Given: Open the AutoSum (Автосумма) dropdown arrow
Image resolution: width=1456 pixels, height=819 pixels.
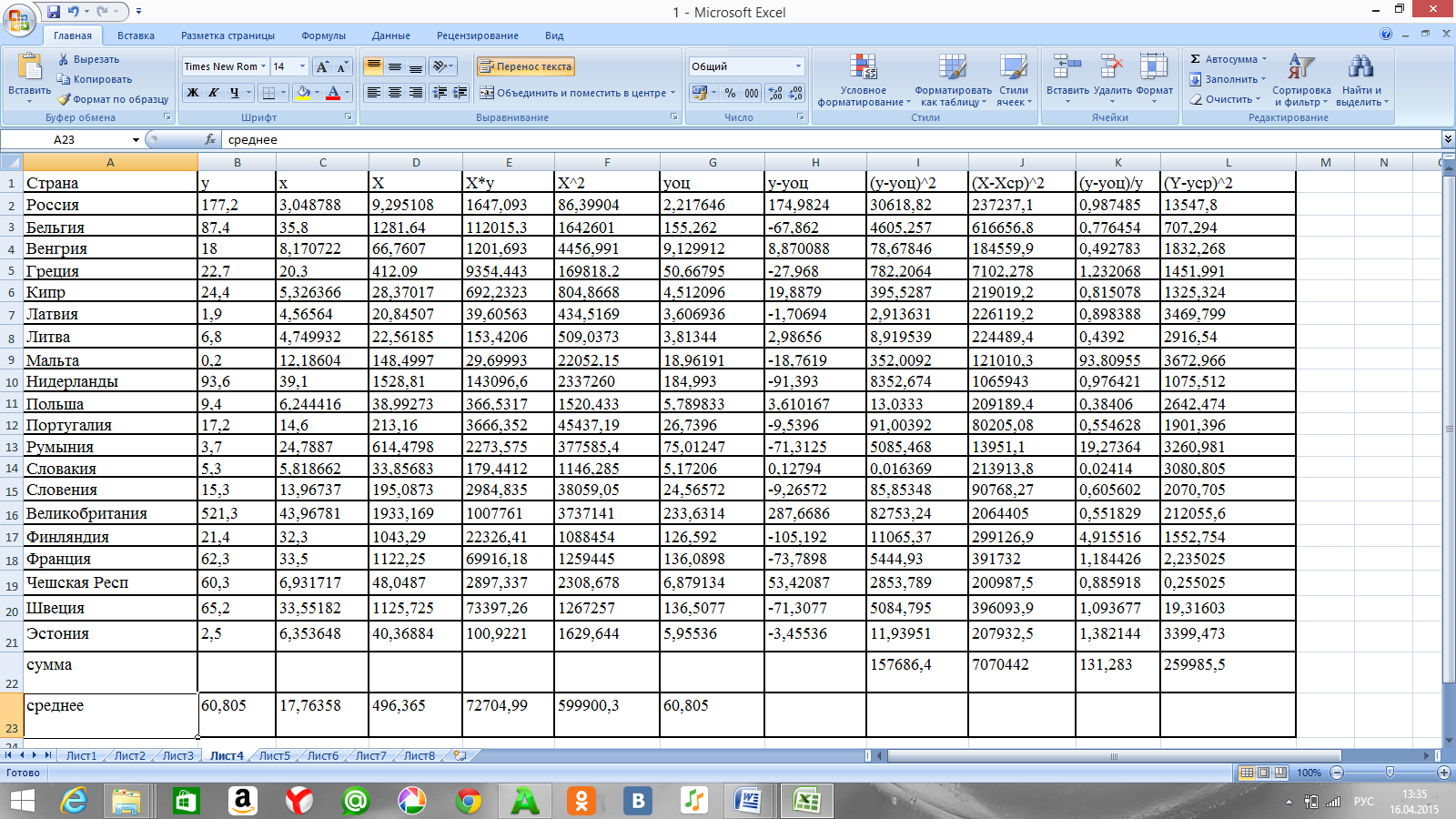Looking at the screenshot, I should [1264, 59].
